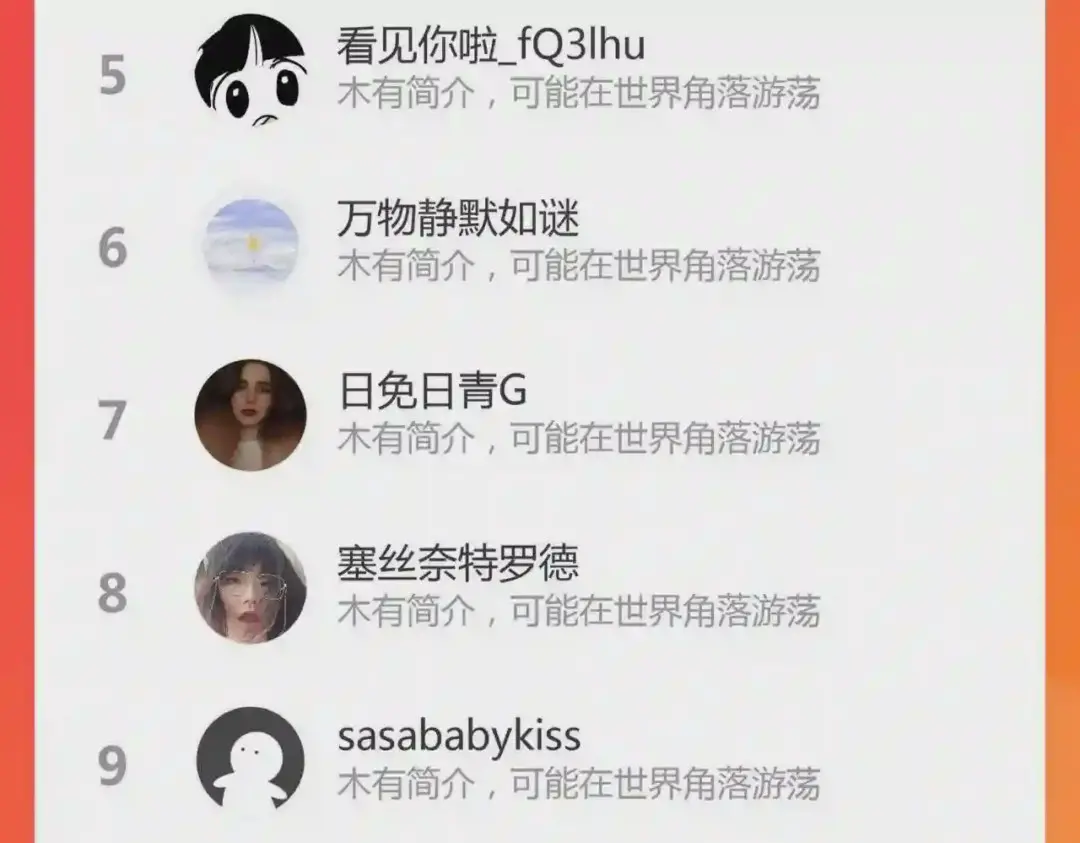Click the username sasababykiss
The width and height of the screenshot is (1080, 843).
[x=459, y=736]
